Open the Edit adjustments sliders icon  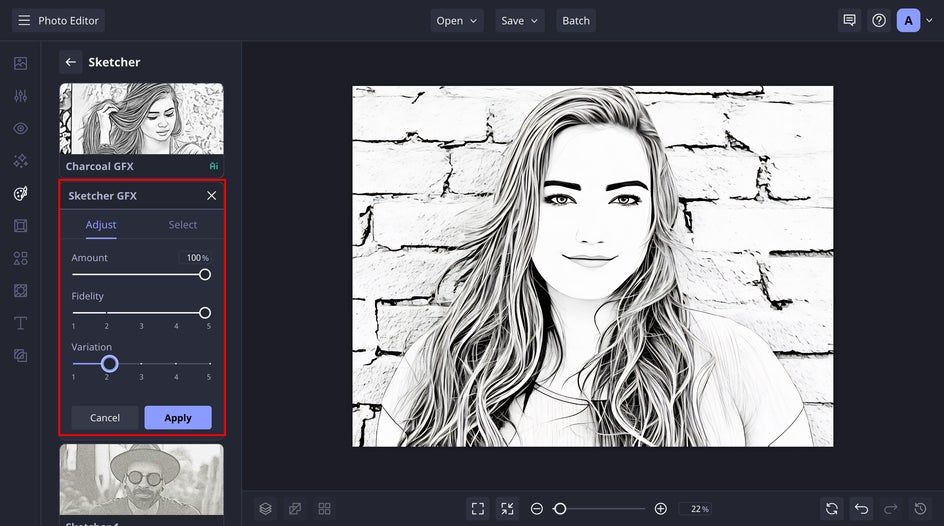[20, 96]
